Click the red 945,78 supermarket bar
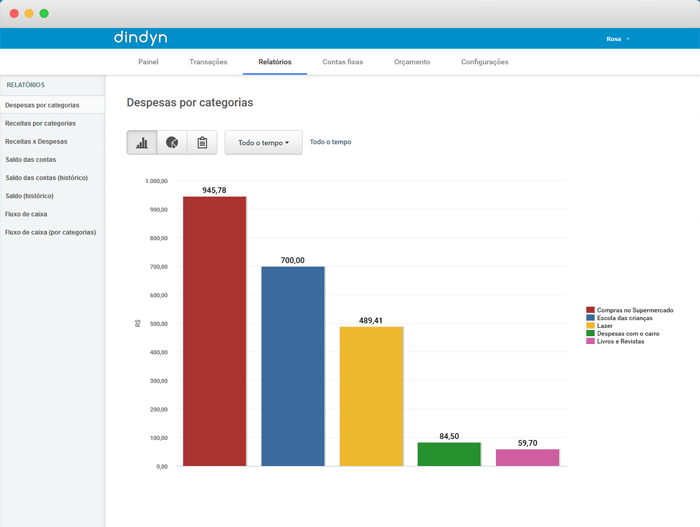Screen dimensions: 700x527 pos(215,331)
